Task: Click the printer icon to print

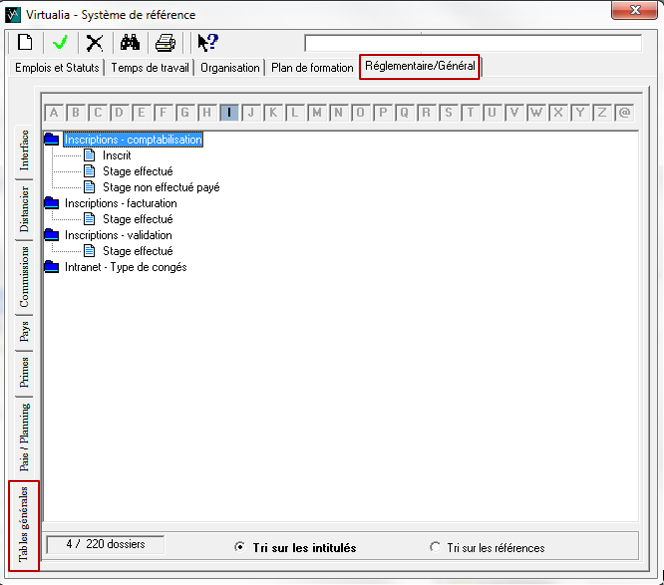Action: [165, 43]
